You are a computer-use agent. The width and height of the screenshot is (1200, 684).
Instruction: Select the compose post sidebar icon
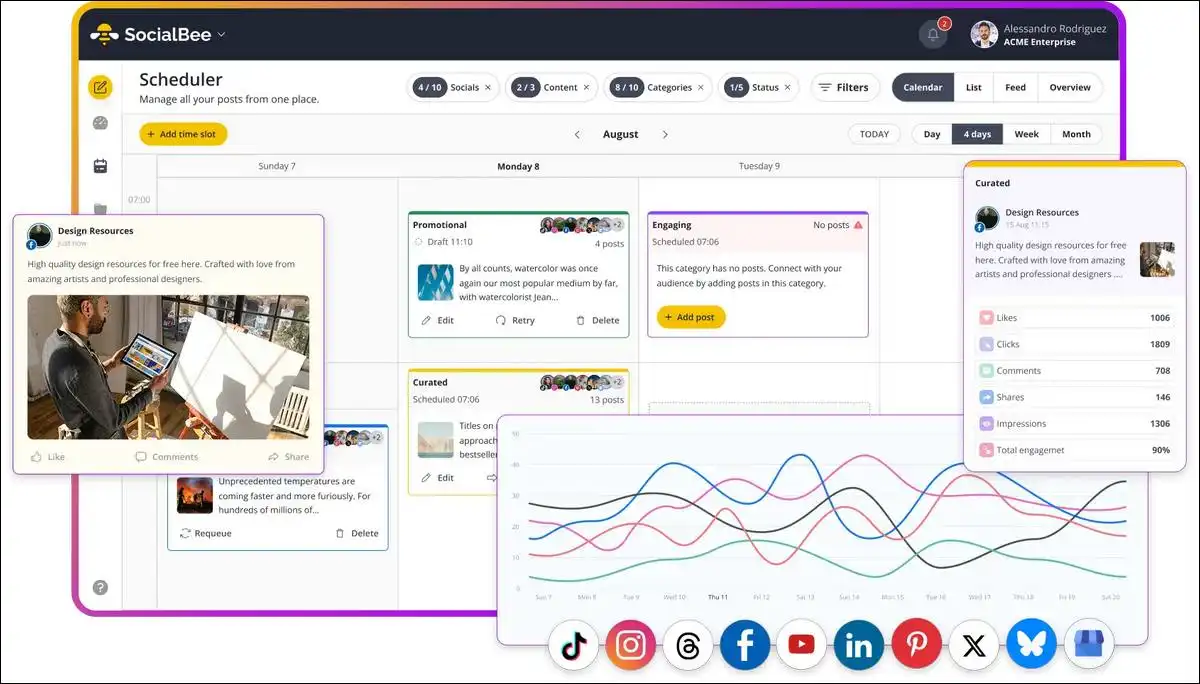(x=100, y=87)
